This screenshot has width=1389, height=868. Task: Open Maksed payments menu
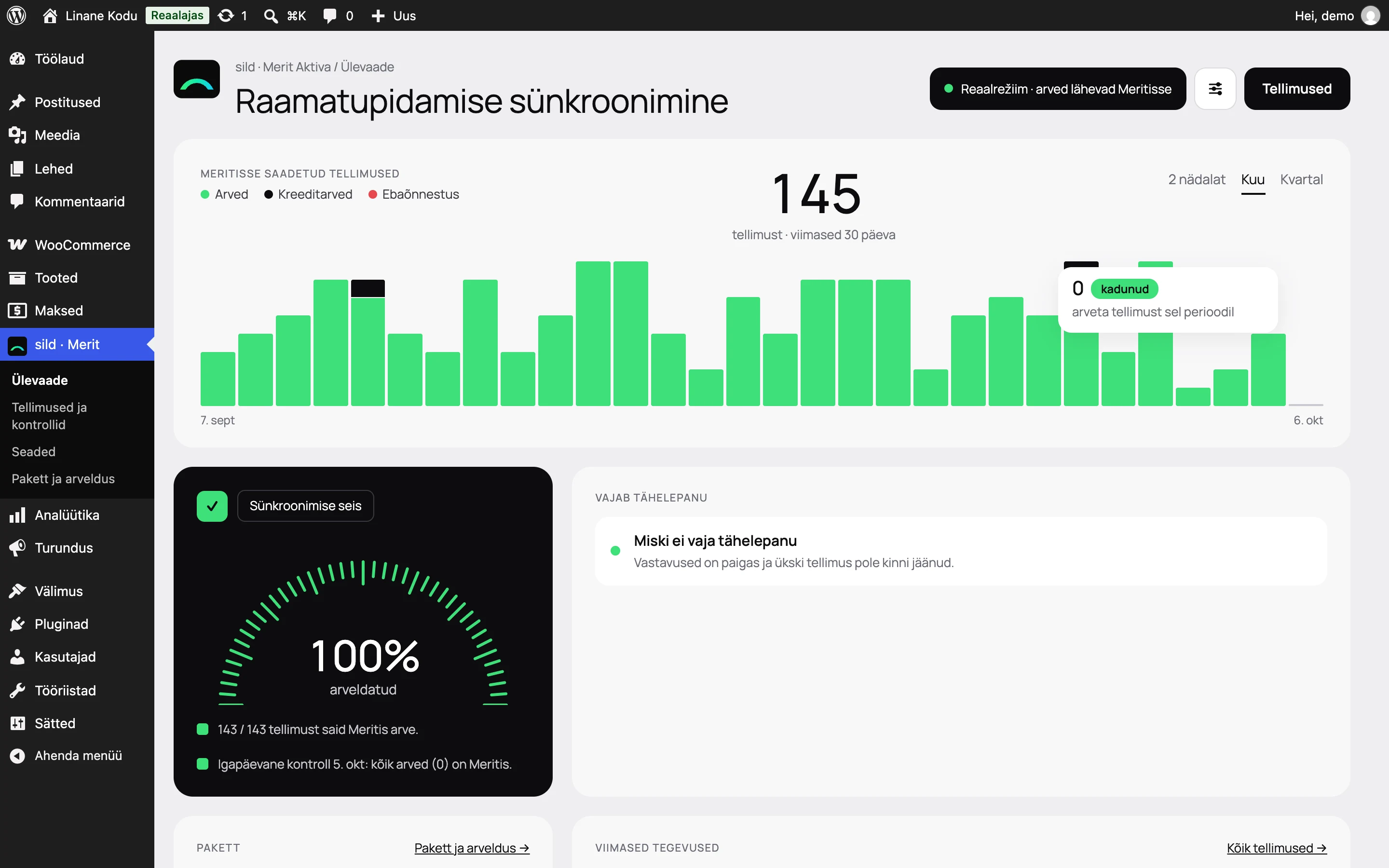[77, 311]
